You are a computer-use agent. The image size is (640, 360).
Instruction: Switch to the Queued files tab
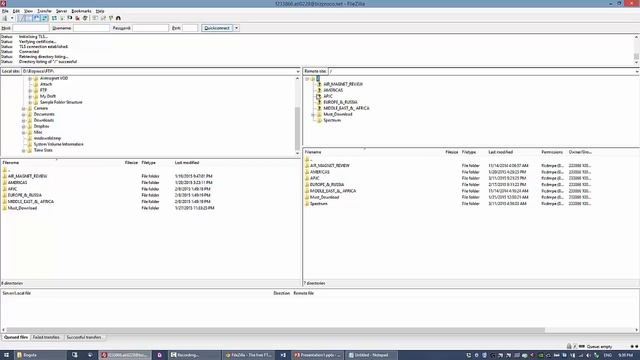coord(16,338)
